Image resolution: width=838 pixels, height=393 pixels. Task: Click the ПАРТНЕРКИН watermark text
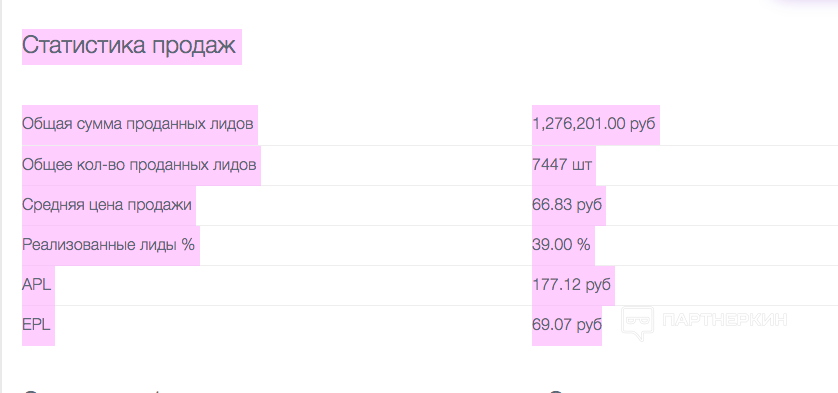click(x=725, y=320)
